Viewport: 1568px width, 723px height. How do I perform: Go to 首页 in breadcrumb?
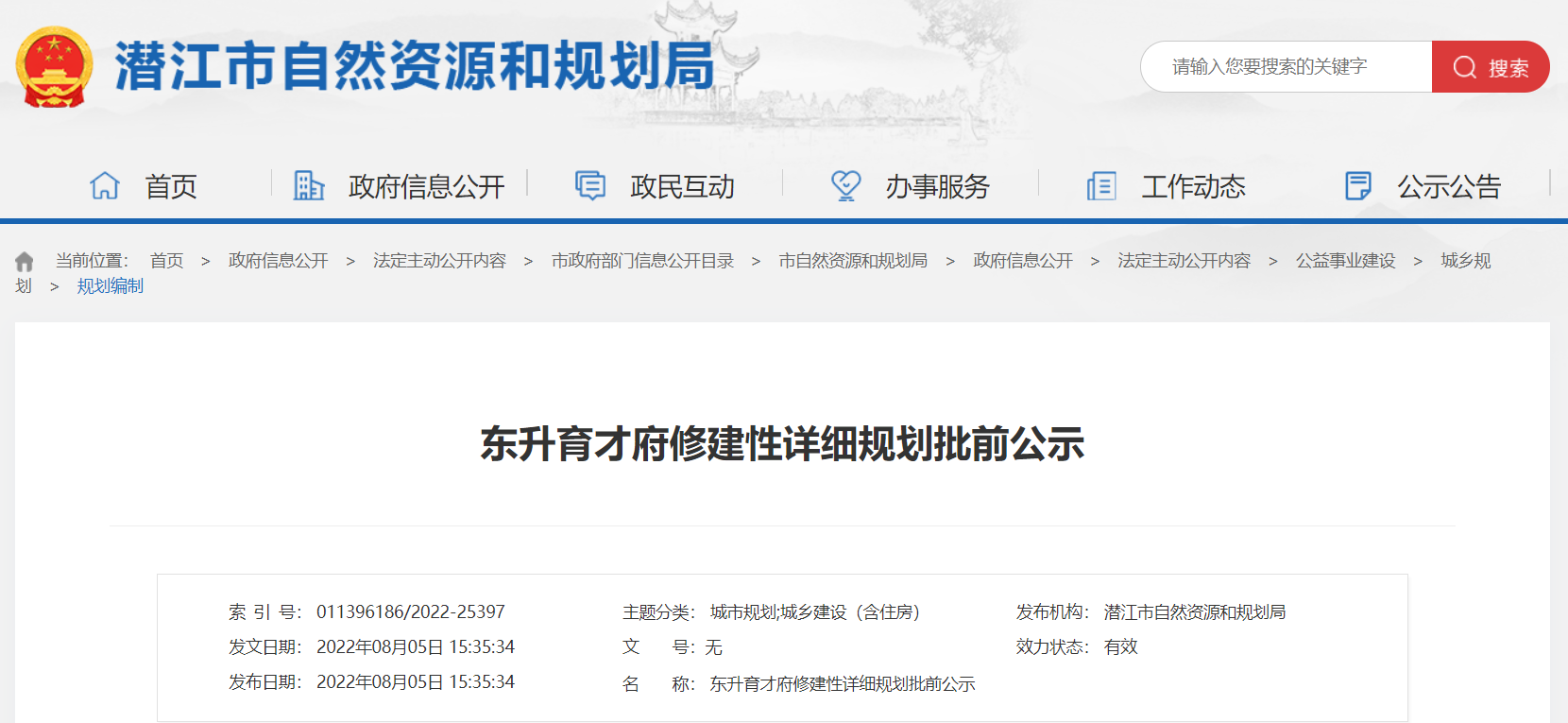[166, 261]
